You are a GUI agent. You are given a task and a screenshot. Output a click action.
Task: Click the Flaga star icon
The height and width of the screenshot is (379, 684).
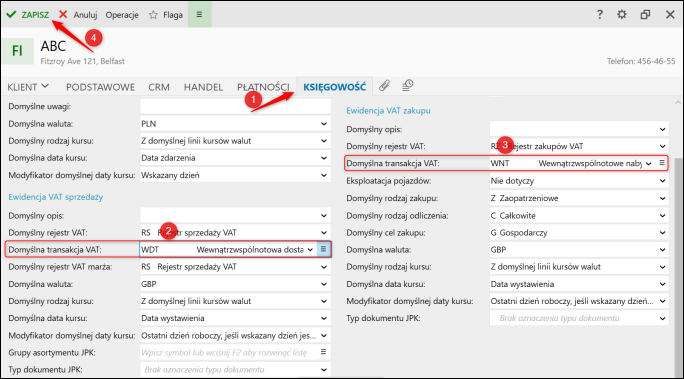point(153,15)
